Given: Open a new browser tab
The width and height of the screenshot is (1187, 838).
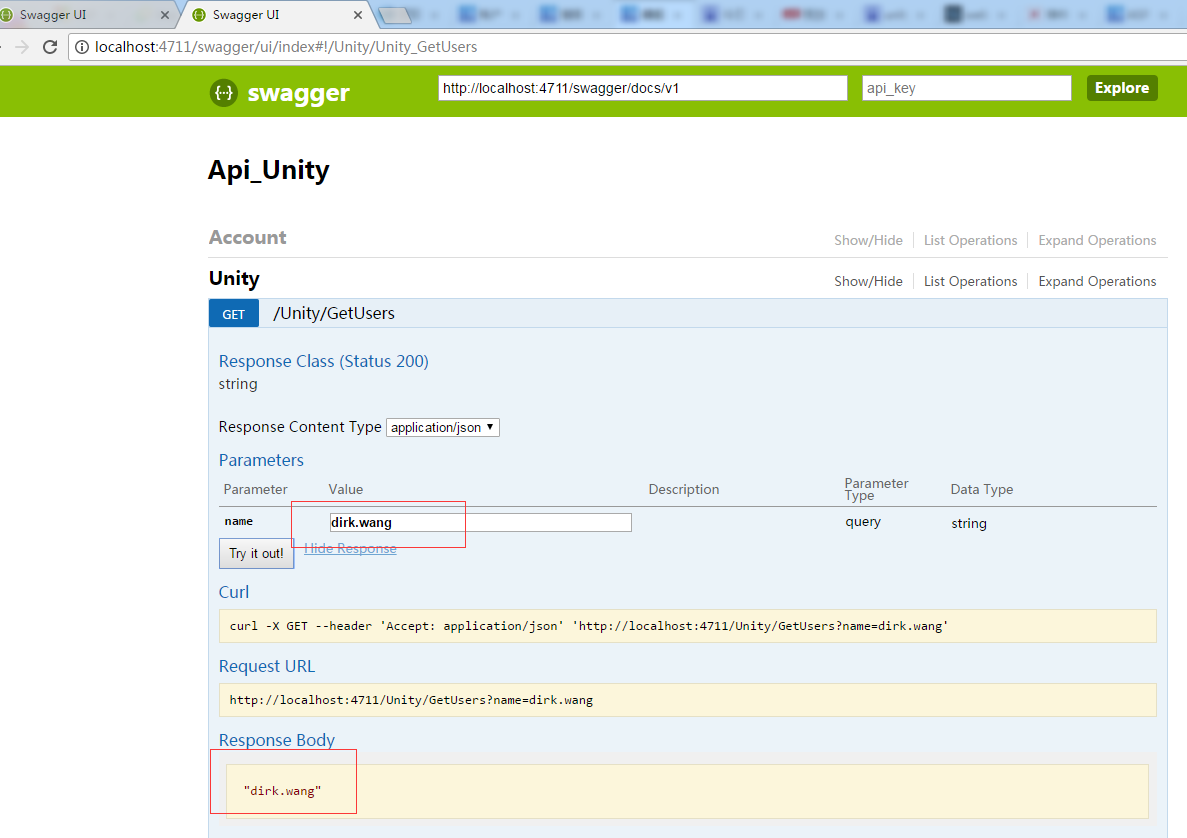Looking at the screenshot, I should pos(394,15).
